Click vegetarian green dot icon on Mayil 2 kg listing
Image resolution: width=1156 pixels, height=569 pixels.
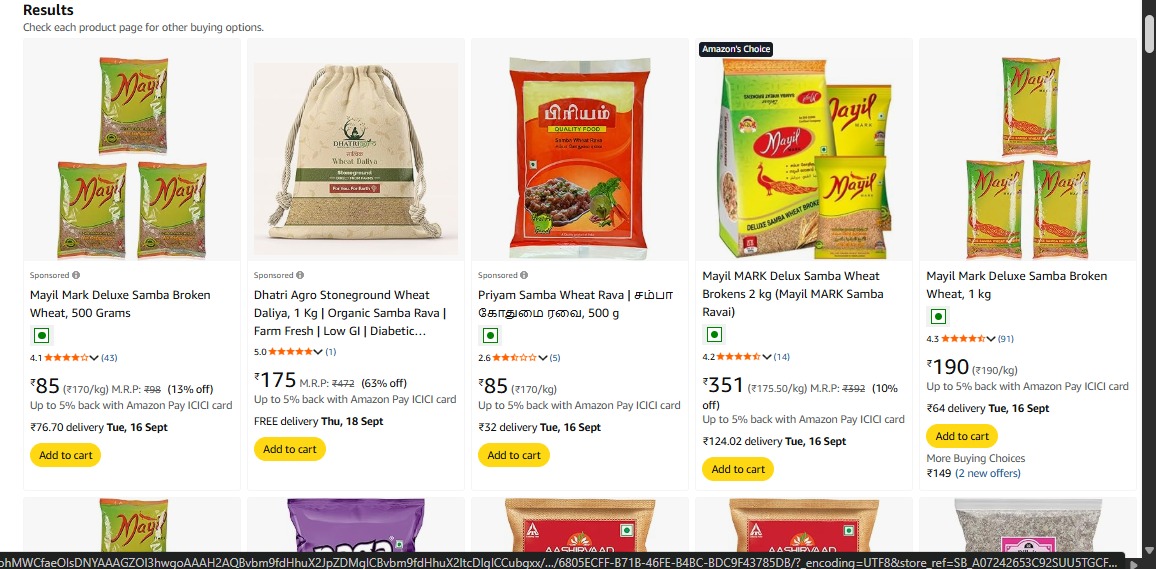(x=714, y=335)
